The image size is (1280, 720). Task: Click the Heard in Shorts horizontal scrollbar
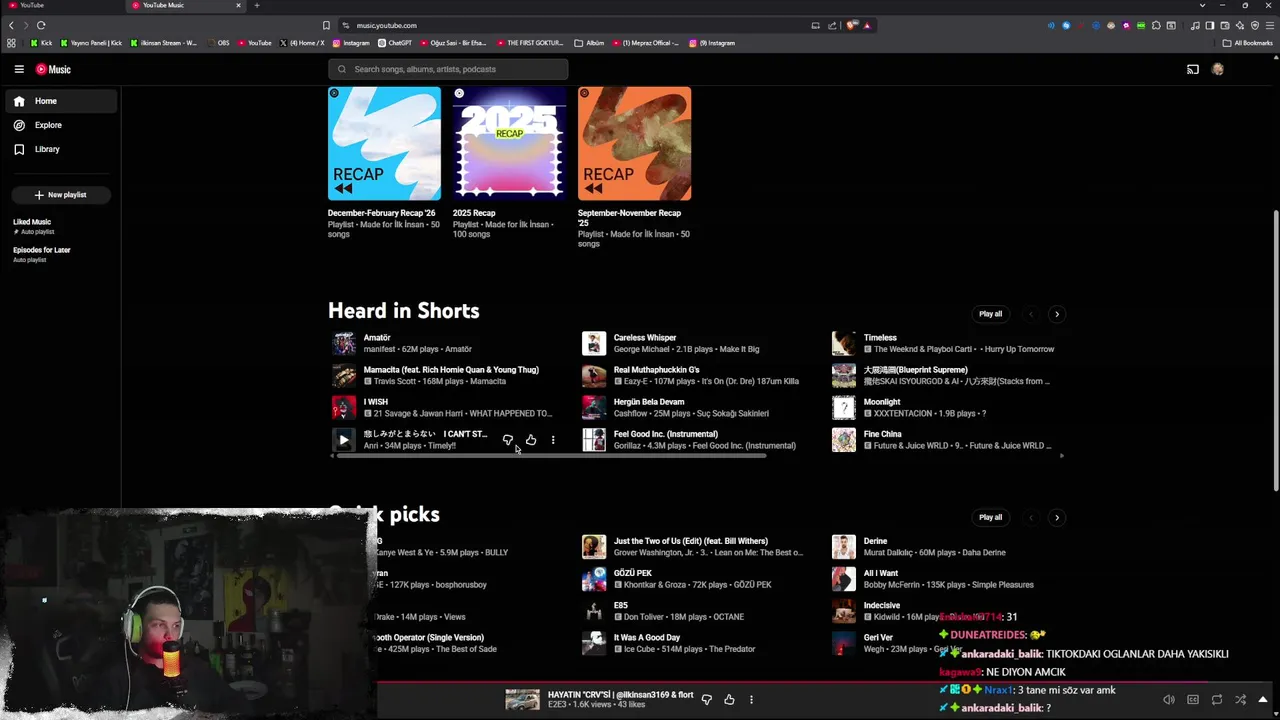pos(551,456)
